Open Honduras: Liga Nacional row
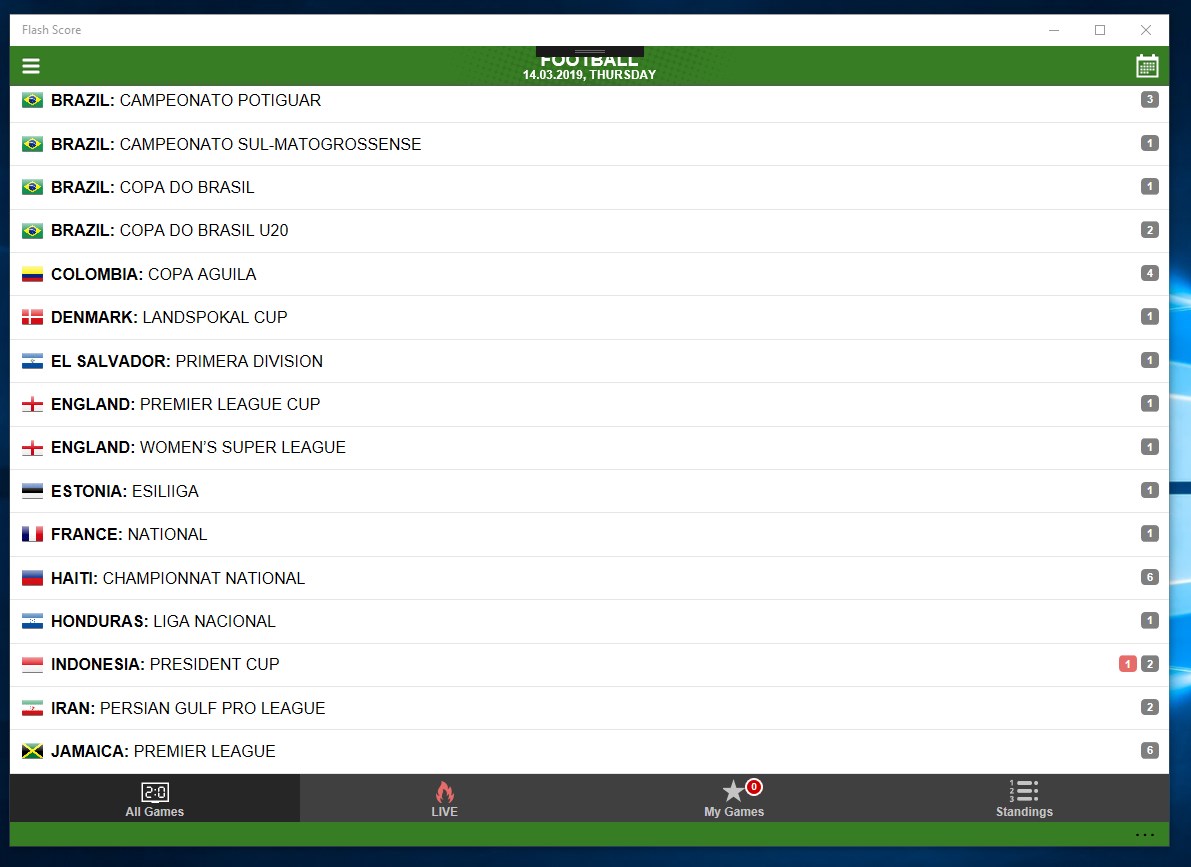The height and width of the screenshot is (867, 1191). tap(589, 621)
